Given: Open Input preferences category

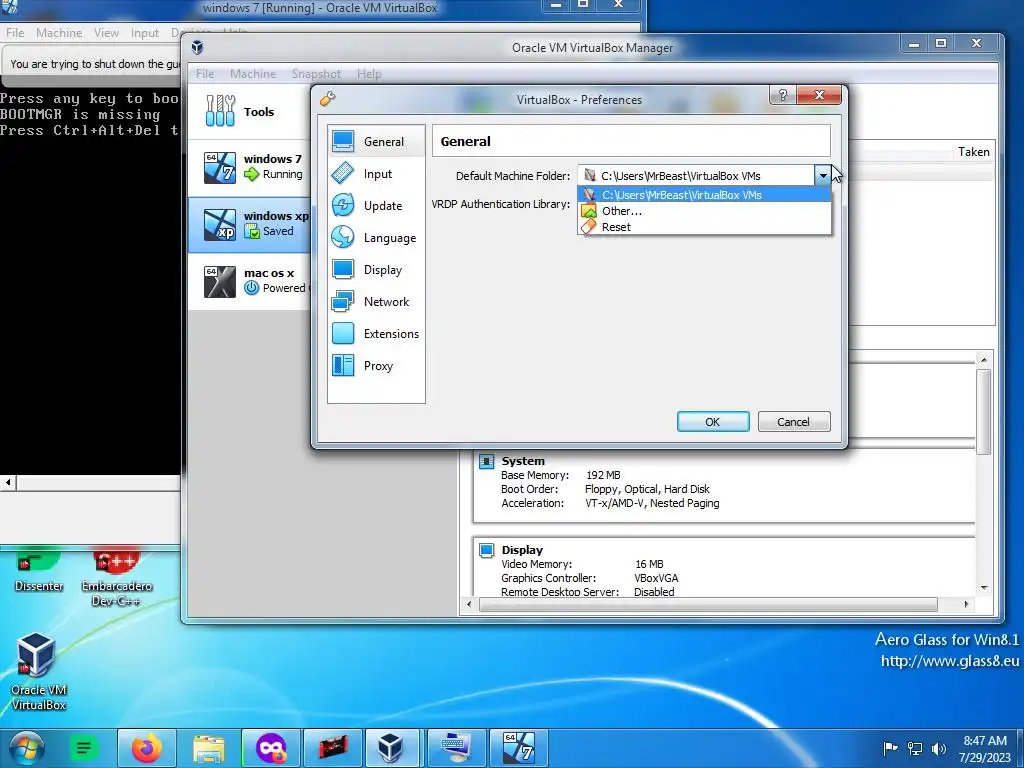Looking at the screenshot, I should coord(376,173).
